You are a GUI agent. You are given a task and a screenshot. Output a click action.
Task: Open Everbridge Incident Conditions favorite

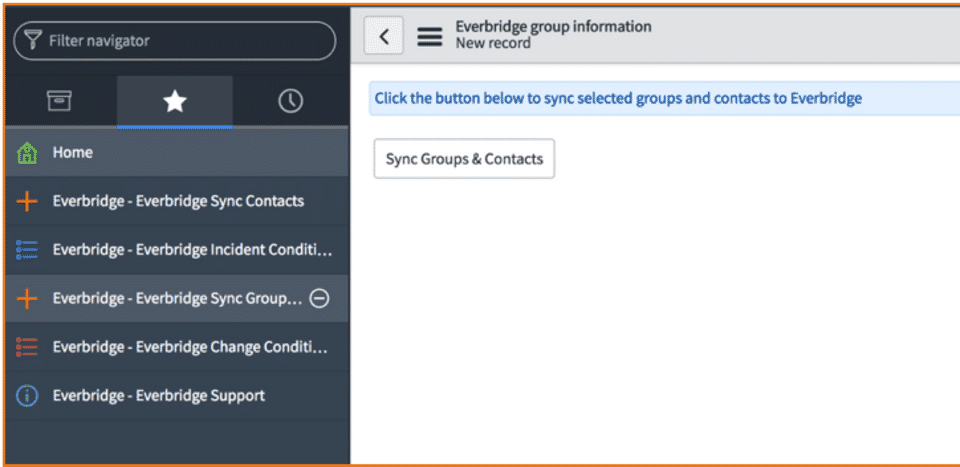[x=177, y=250]
